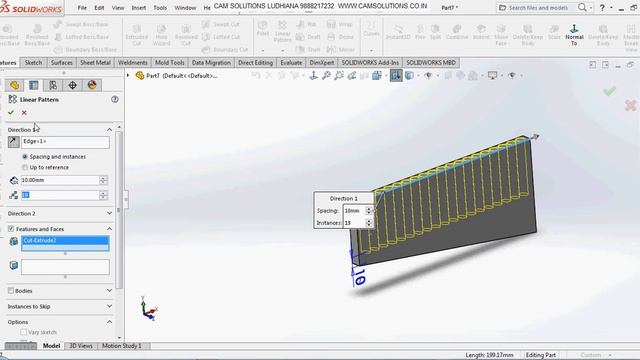Open the Insert menu
640x360 pixels.
coord(139,8)
